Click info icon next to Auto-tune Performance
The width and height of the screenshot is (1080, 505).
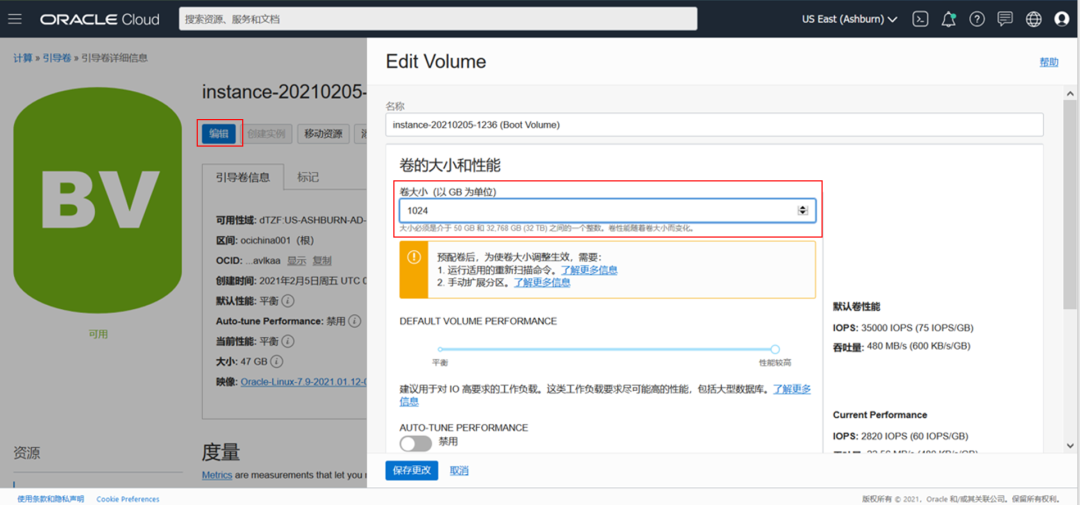[354, 321]
